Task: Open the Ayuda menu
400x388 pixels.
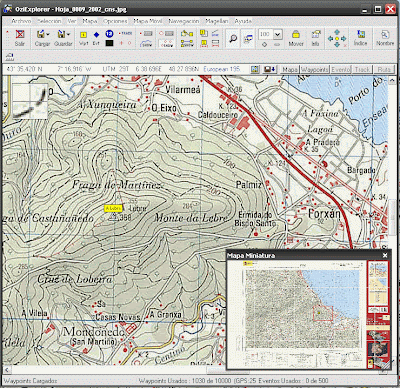Action: coord(243,21)
